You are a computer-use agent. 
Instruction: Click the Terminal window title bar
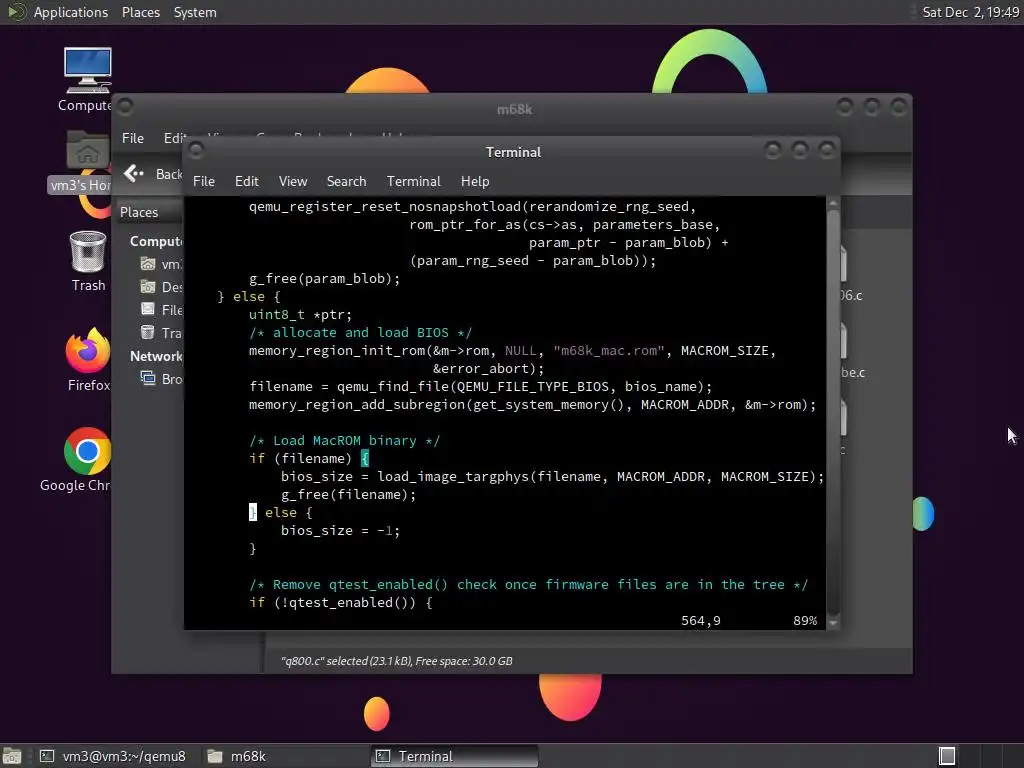513,152
